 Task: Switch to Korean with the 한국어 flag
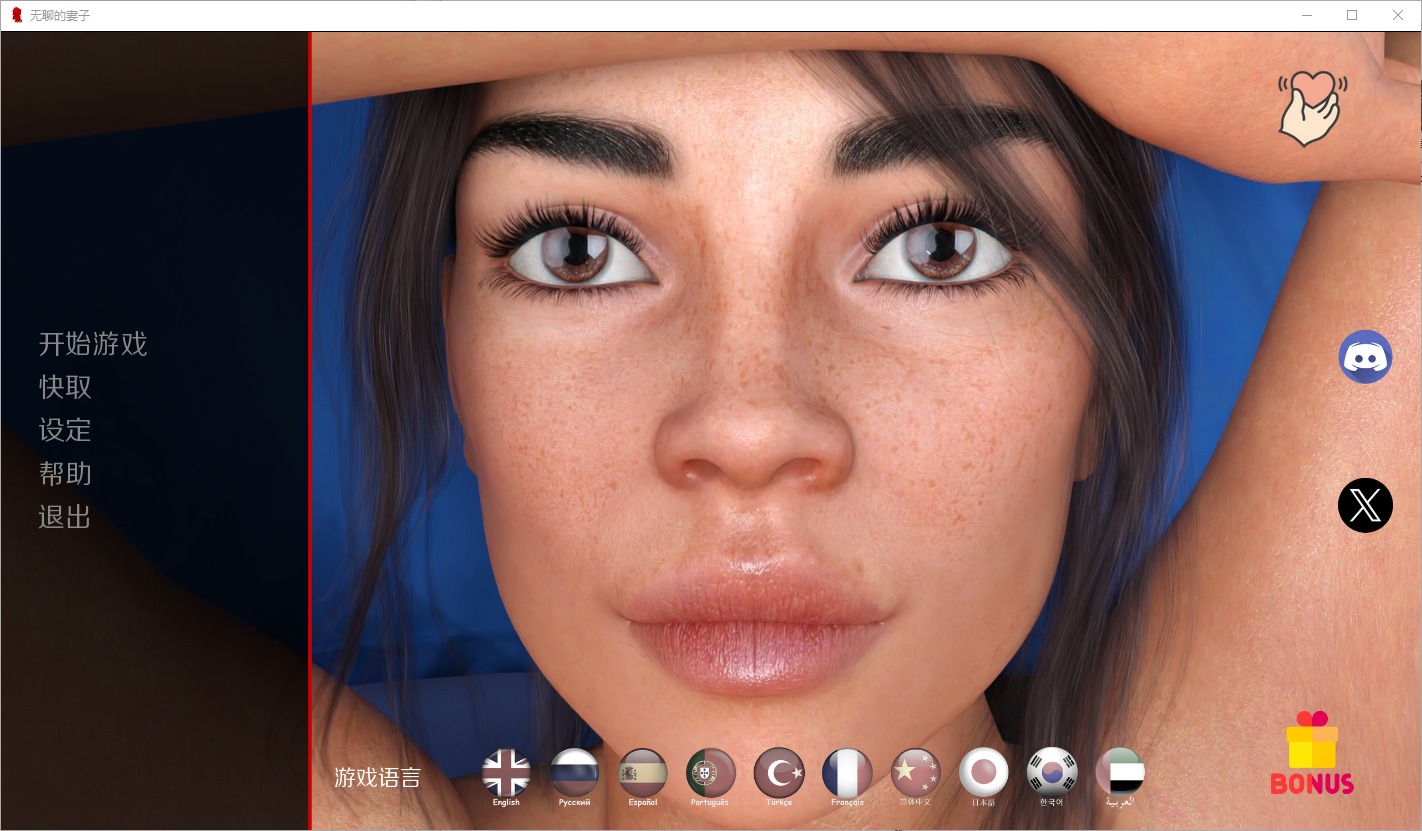click(1052, 773)
